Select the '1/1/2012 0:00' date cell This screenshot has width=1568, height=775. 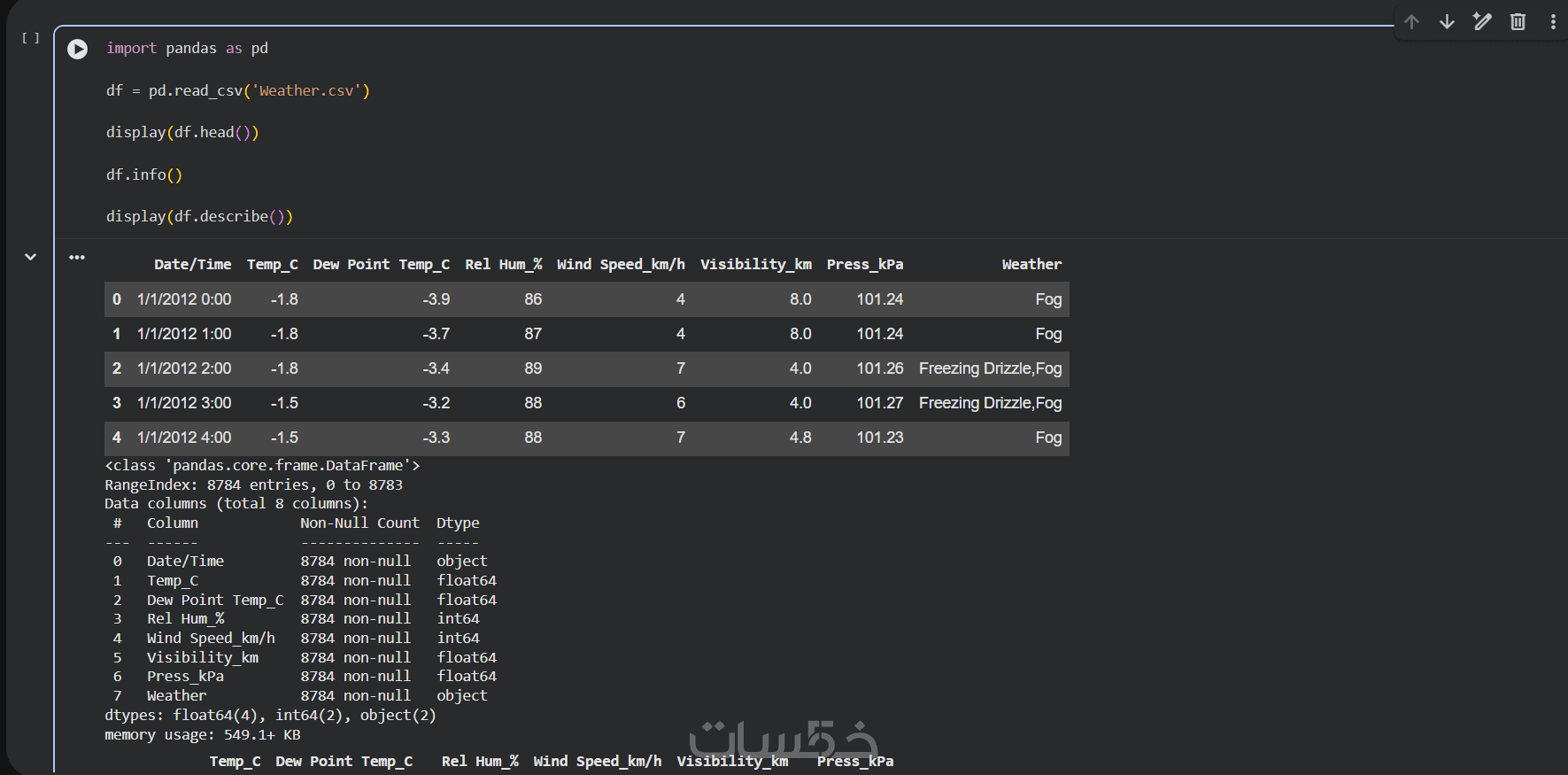[x=184, y=299]
